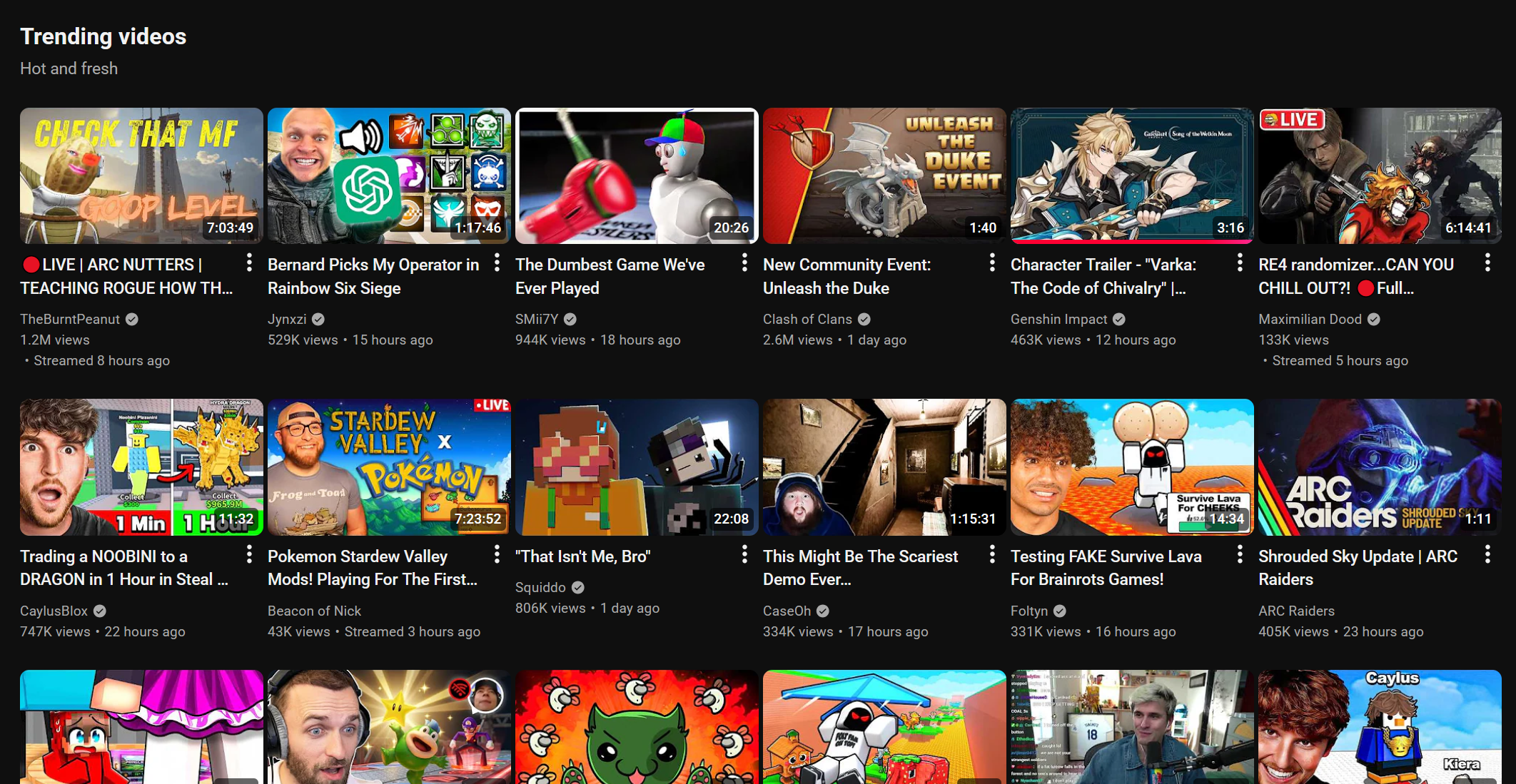Screen dimensions: 1516x784
Task: Go to Clash of Clans channel
Action: coord(807,319)
